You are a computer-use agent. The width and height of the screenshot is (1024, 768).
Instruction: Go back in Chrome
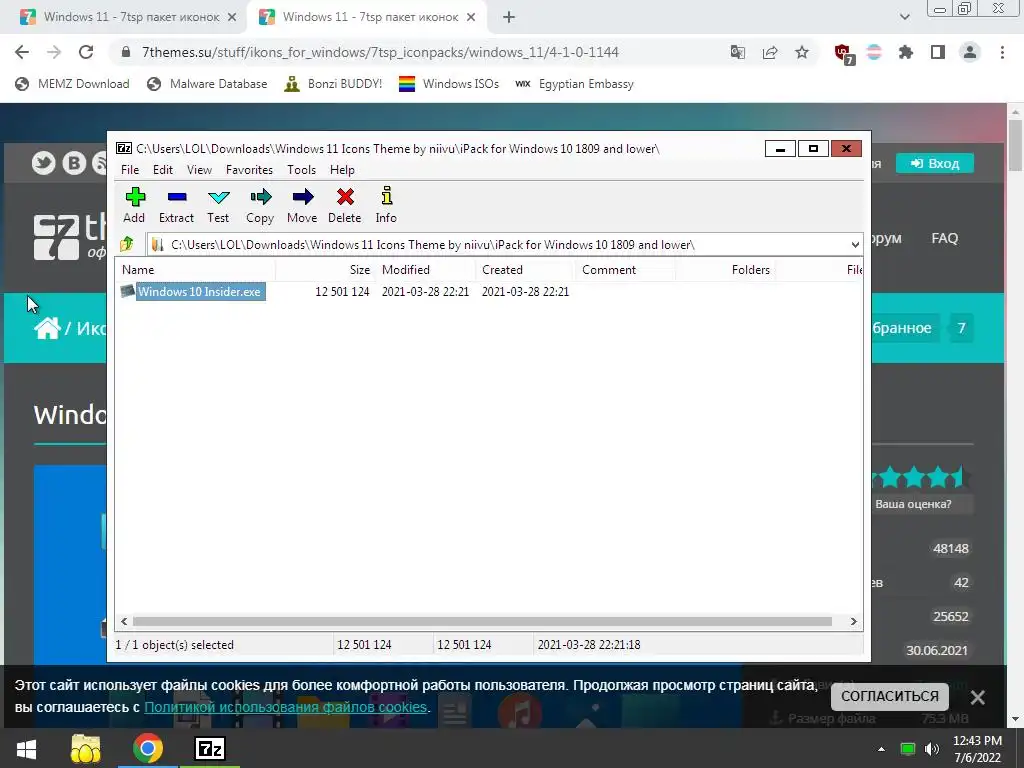coord(22,52)
